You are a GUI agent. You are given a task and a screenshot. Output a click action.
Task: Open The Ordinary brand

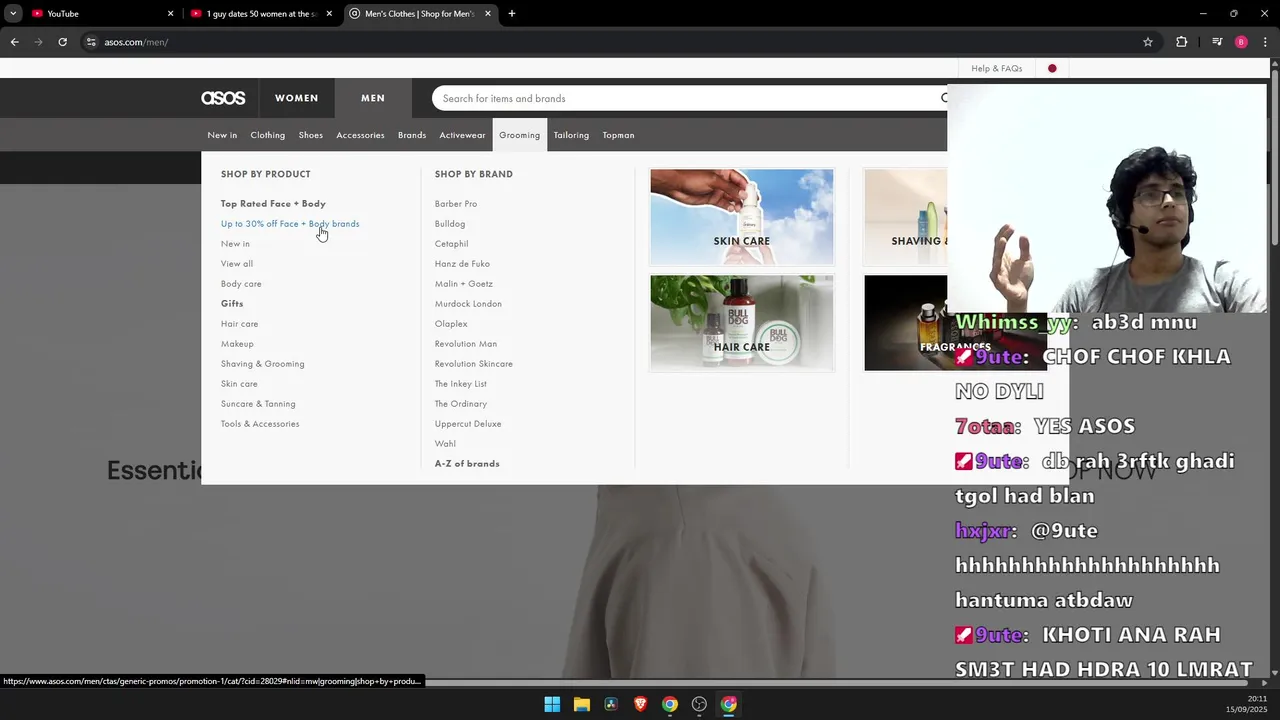[461, 404]
